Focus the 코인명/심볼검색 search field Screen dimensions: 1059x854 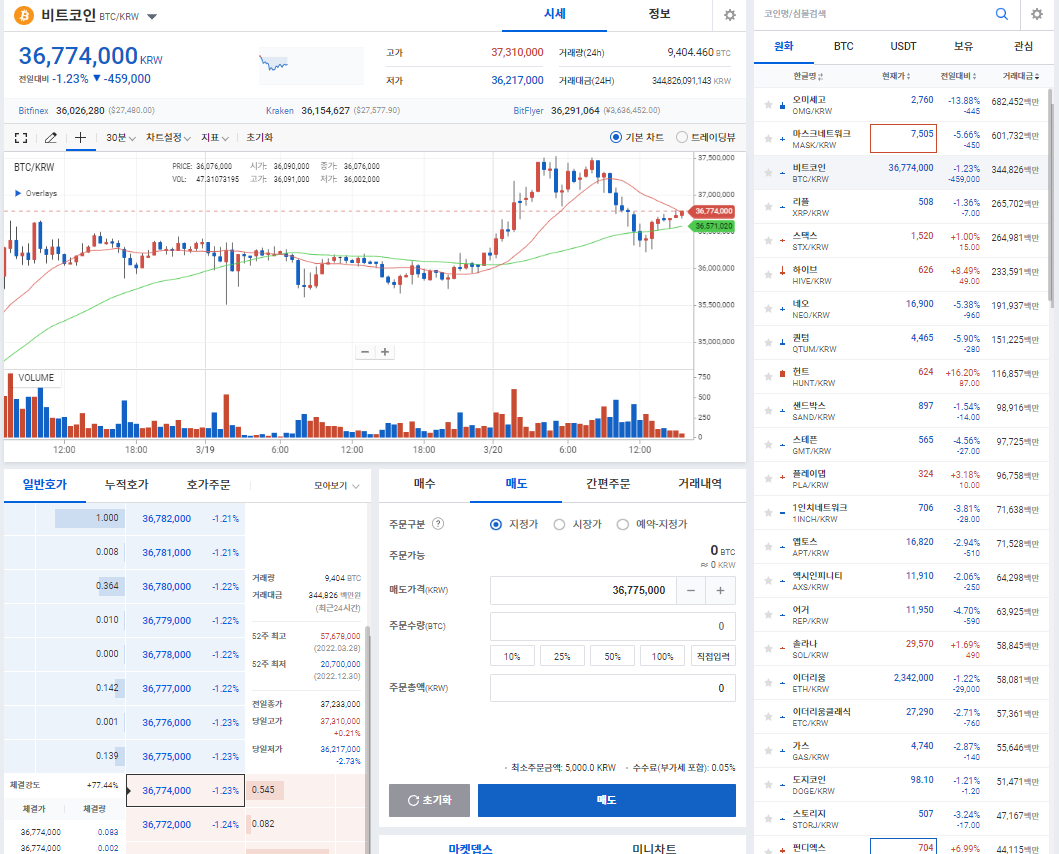point(875,14)
